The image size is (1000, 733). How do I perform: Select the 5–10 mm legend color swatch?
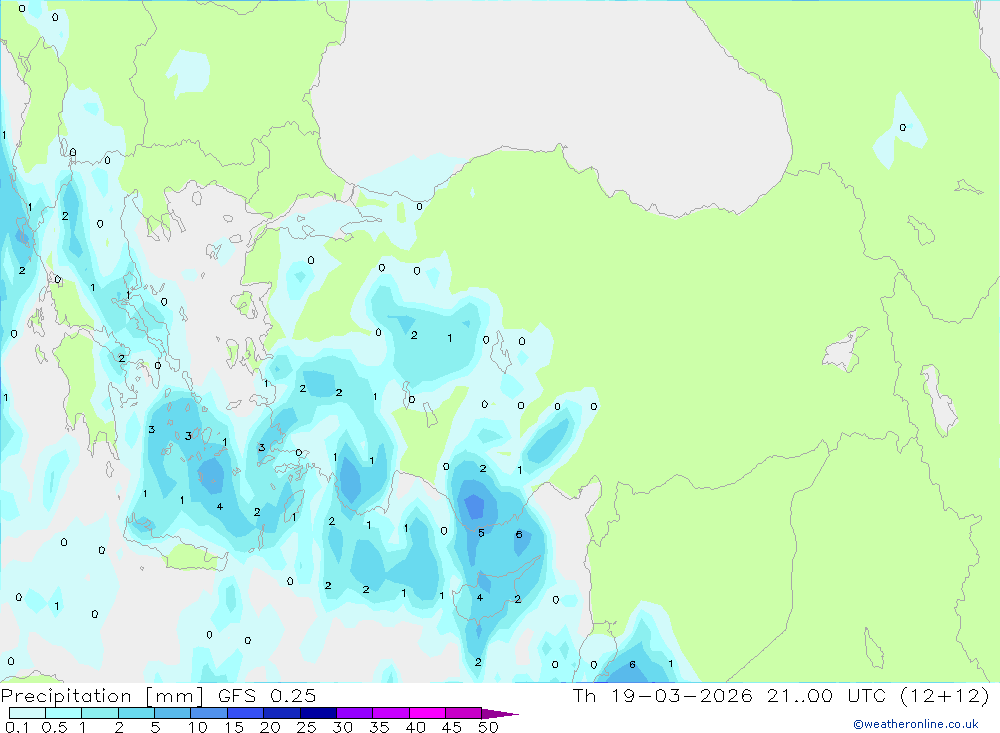(173, 713)
